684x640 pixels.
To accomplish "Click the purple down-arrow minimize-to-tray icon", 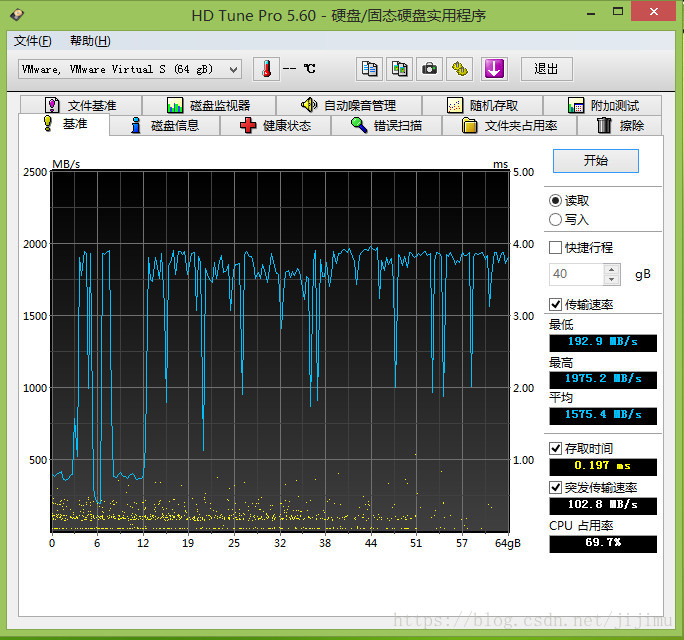I will (x=494, y=69).
